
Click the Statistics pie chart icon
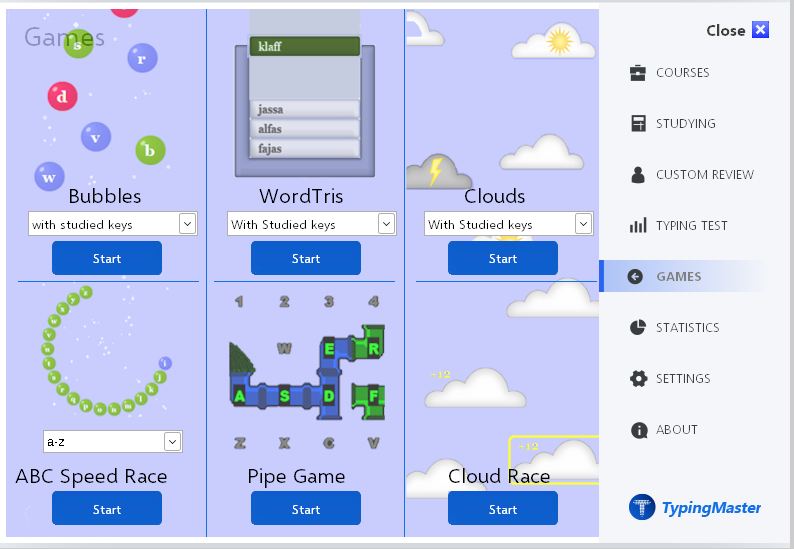click(638, 327)
